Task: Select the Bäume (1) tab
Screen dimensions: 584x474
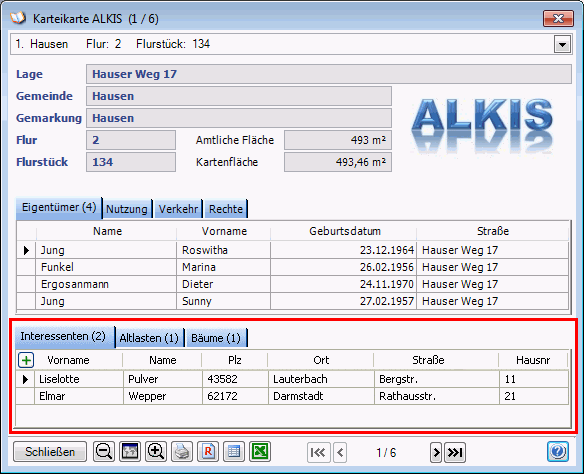Action: [x=216, y=338]
